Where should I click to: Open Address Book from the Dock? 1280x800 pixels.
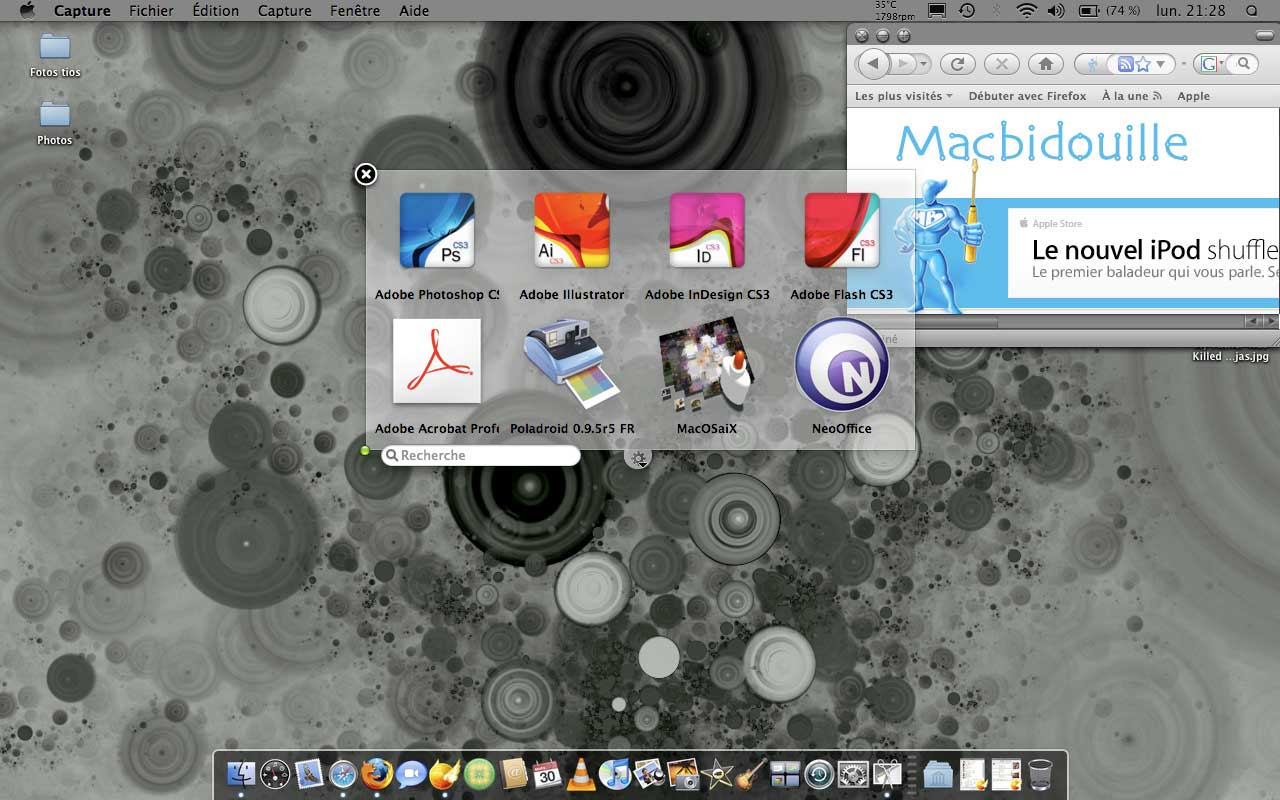pyautogui.click(x=513, y=774)
